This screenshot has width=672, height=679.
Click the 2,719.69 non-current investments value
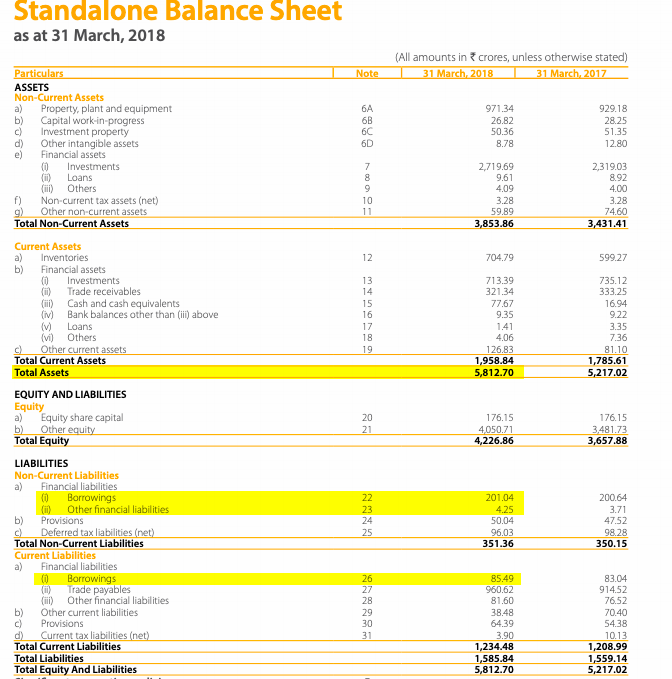click(496, 166)
